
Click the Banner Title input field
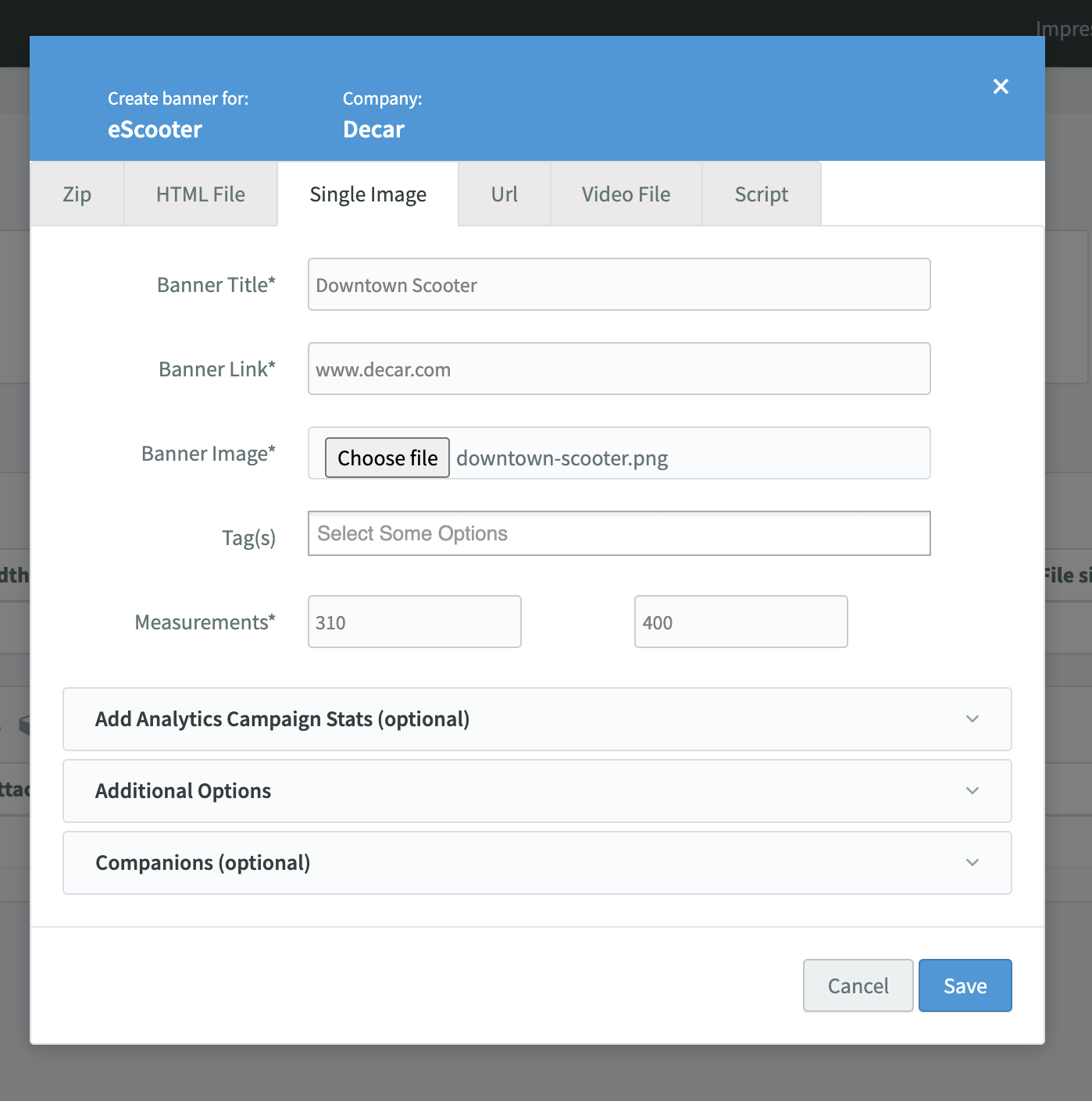click(619, 285)
